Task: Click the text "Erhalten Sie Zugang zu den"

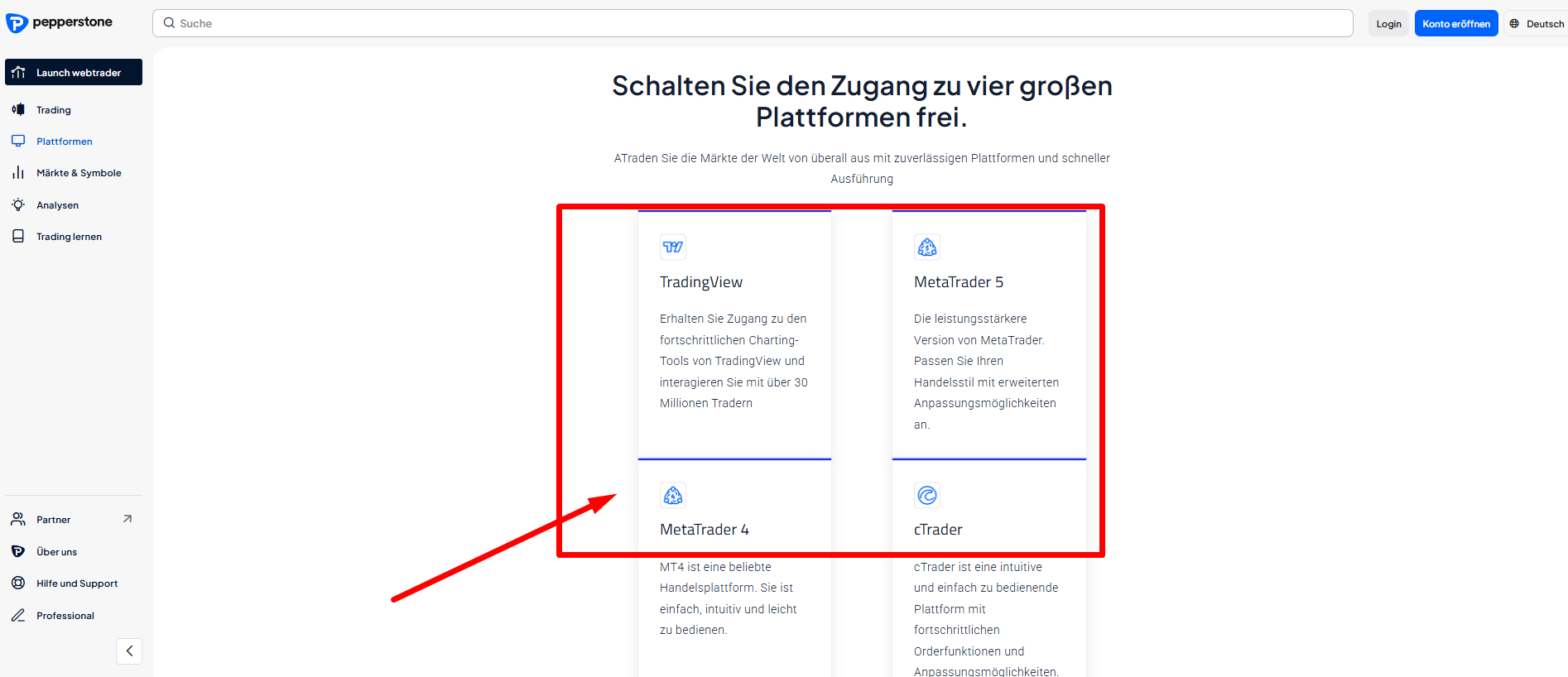Action: click(x=733, y=319)
